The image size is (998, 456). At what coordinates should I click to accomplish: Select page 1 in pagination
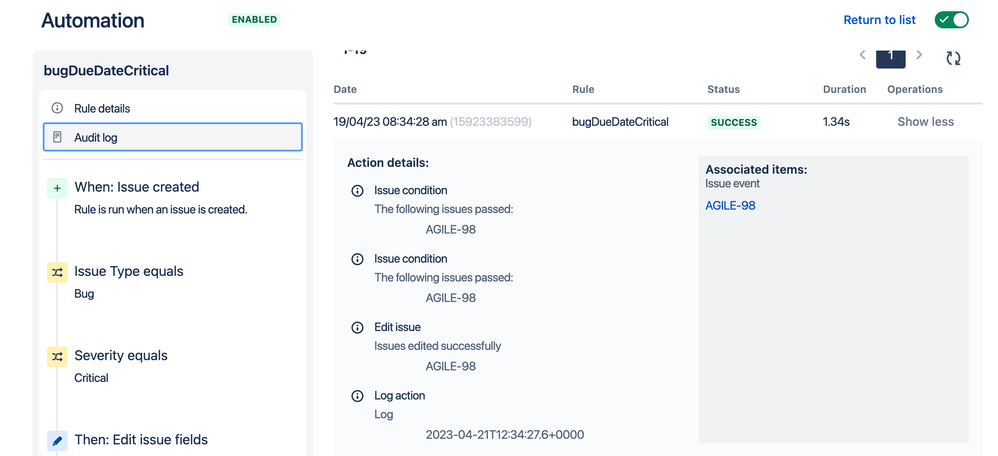tap(891, 57)
